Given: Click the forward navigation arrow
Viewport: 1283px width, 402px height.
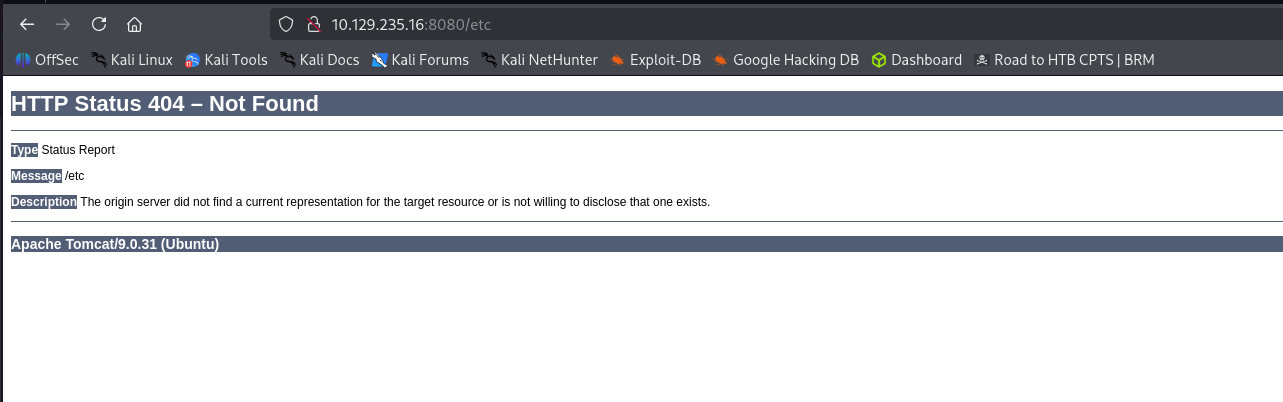Looking at the screenshot, I should point(63,24).
